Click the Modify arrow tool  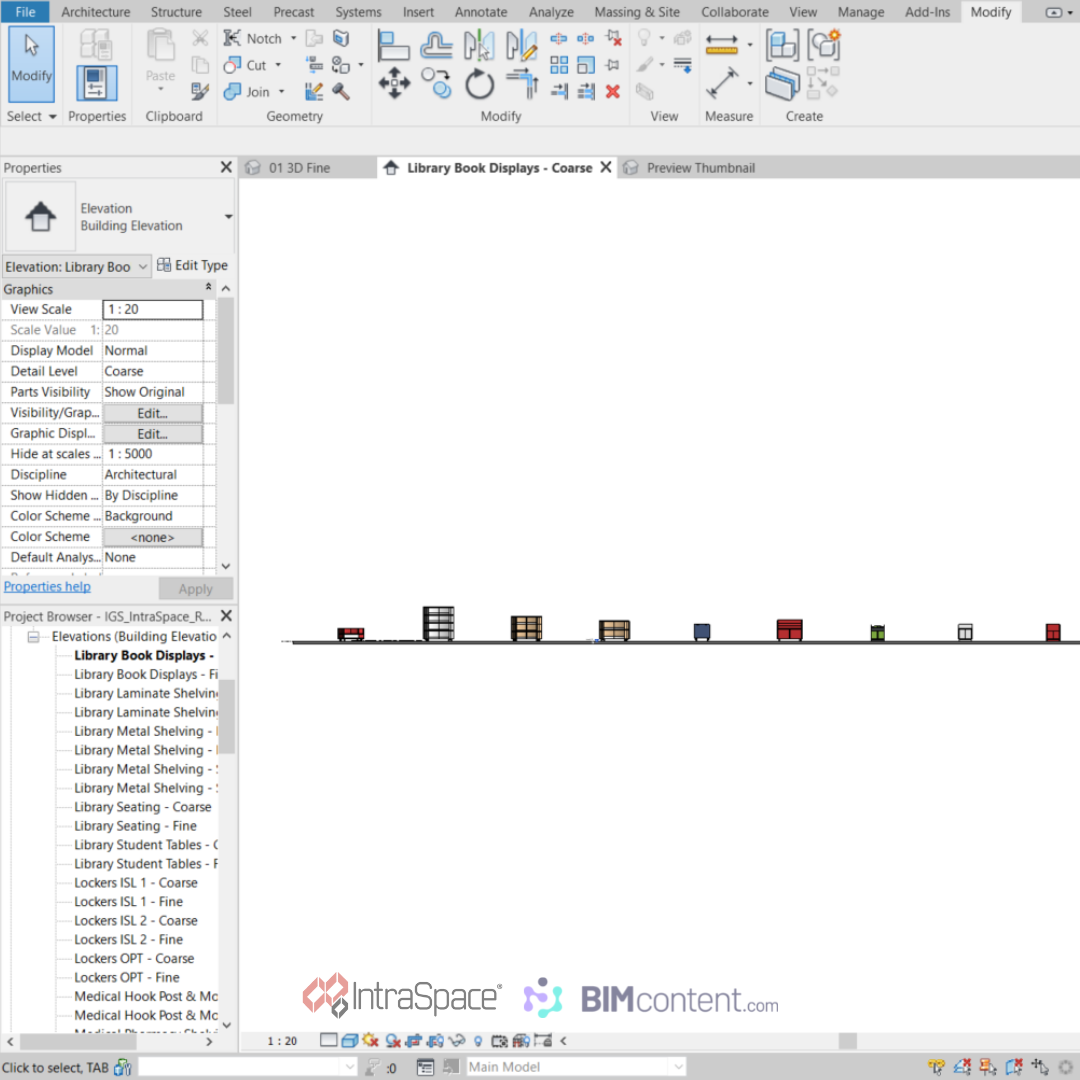coord(31,64)
